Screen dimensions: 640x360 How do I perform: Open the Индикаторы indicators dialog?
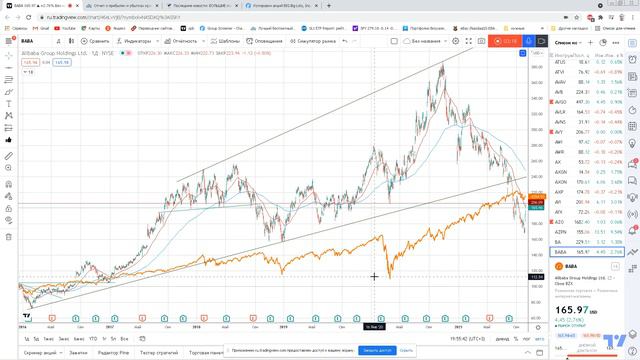click(134, 41)
